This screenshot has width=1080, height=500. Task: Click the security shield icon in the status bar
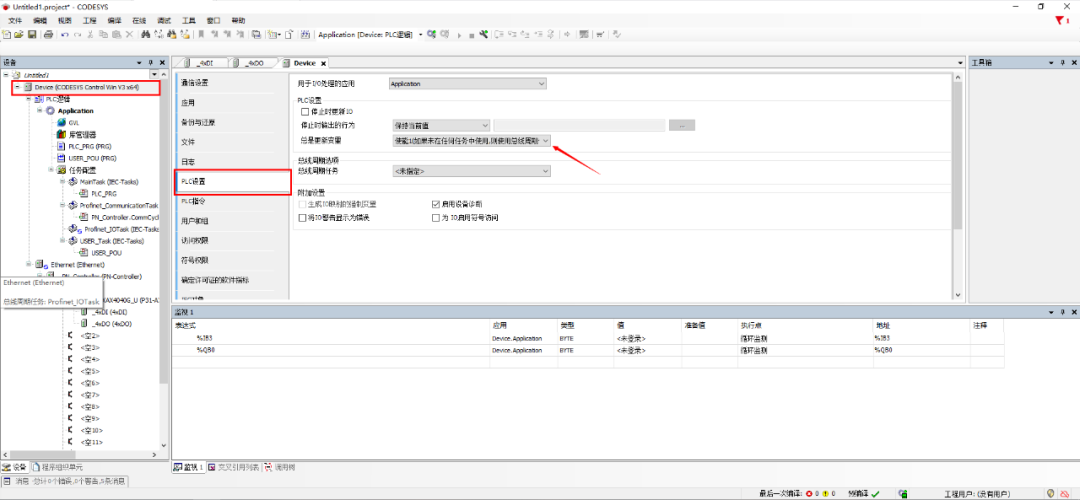1050,493
